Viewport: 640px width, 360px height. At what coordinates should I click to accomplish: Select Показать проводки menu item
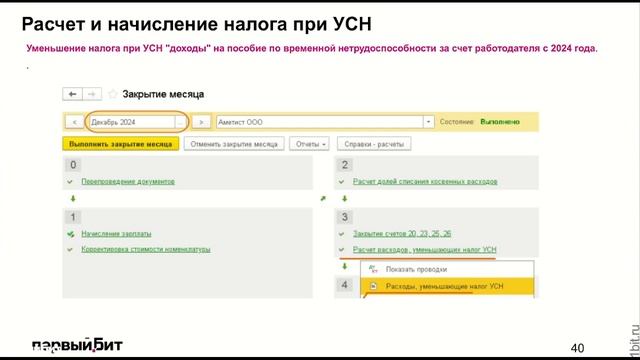coord(447,269)
